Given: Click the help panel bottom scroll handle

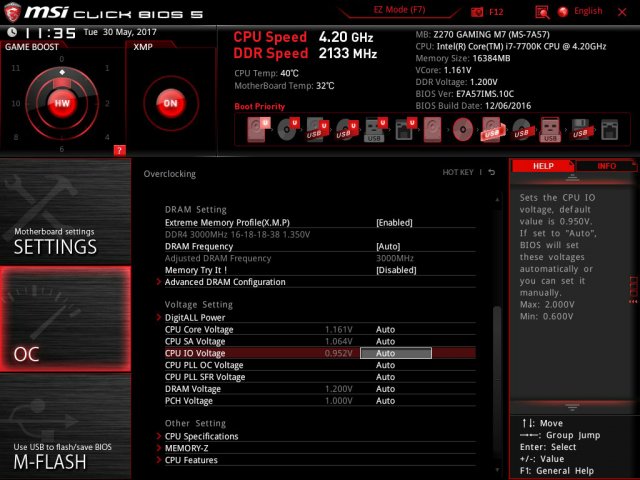Looking at the screenshot, I should pos(572,407).
